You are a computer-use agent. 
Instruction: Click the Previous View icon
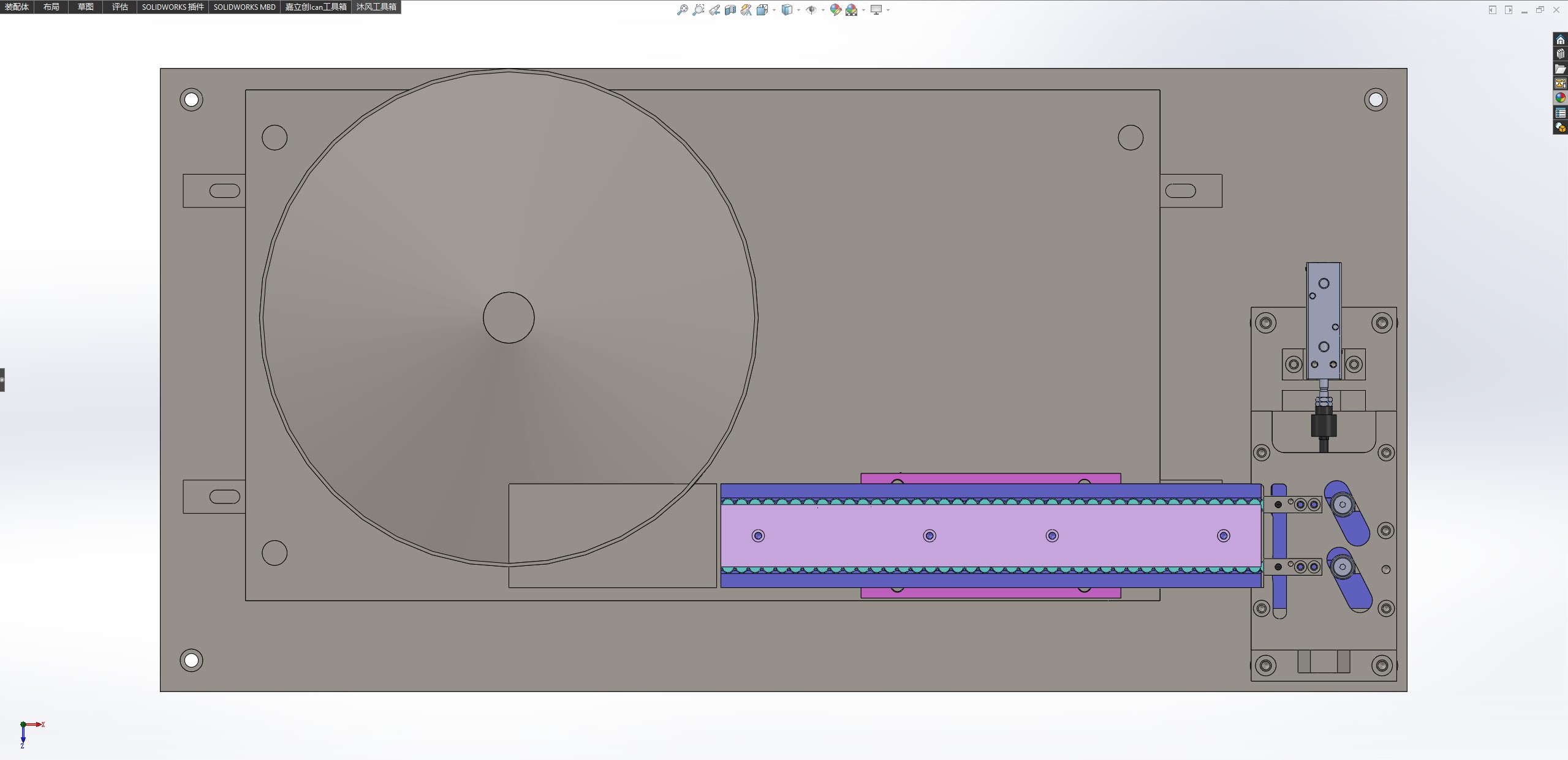(714, 10)
